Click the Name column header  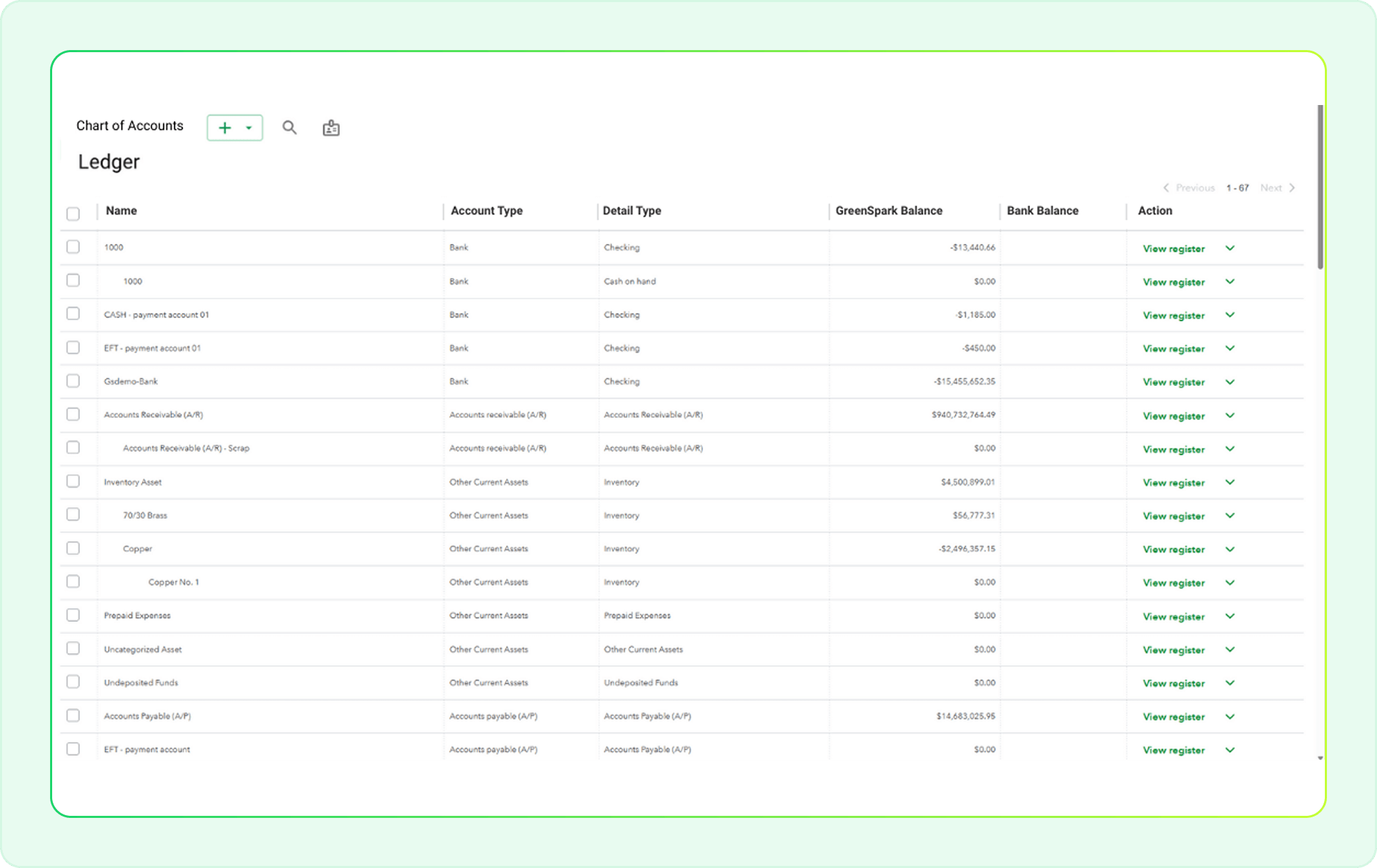[x=121, y=211]
